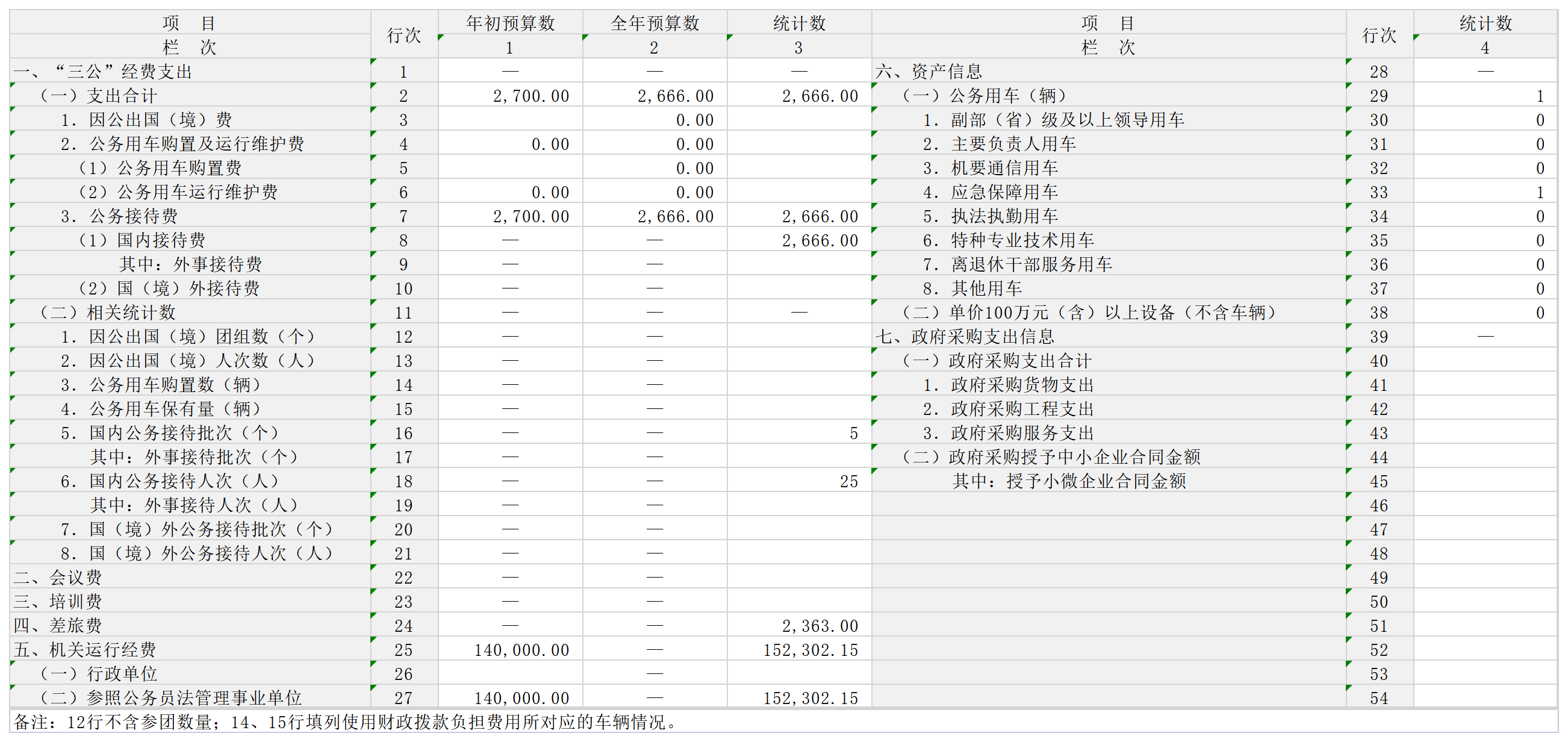Screen dimensions: 1568x742
Task: Select the 培训费 row label
Action: (58, 602)
